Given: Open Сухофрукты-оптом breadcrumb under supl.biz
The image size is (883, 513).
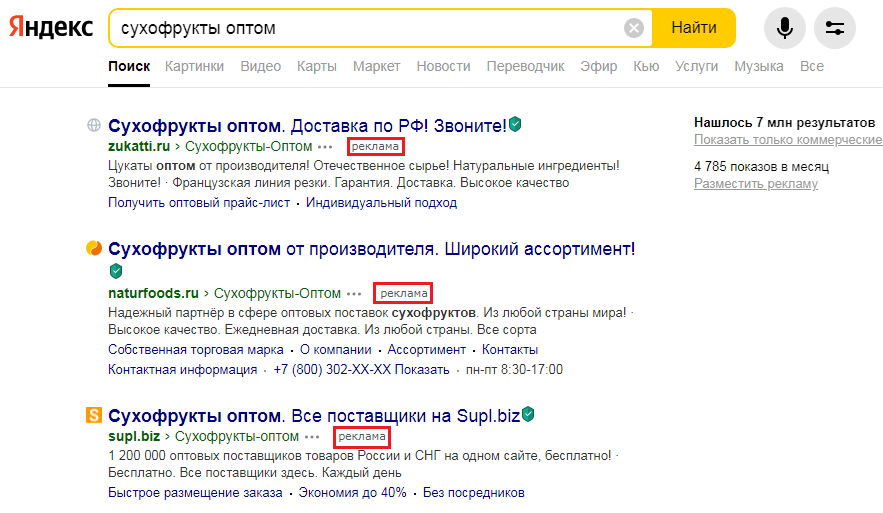Looking at the screenshot, I should (x=237, y=436).
